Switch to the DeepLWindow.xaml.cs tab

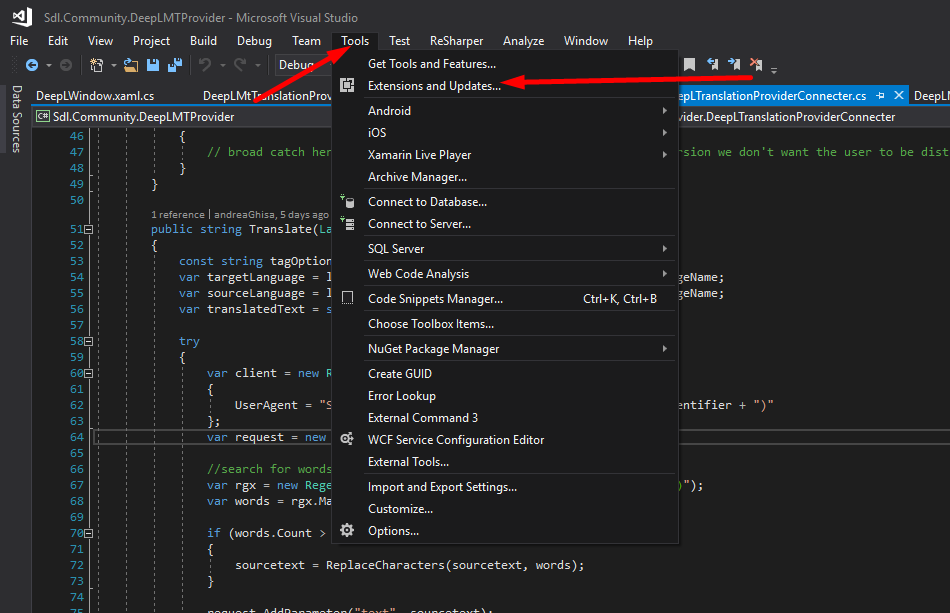click(x=95, y=96)
